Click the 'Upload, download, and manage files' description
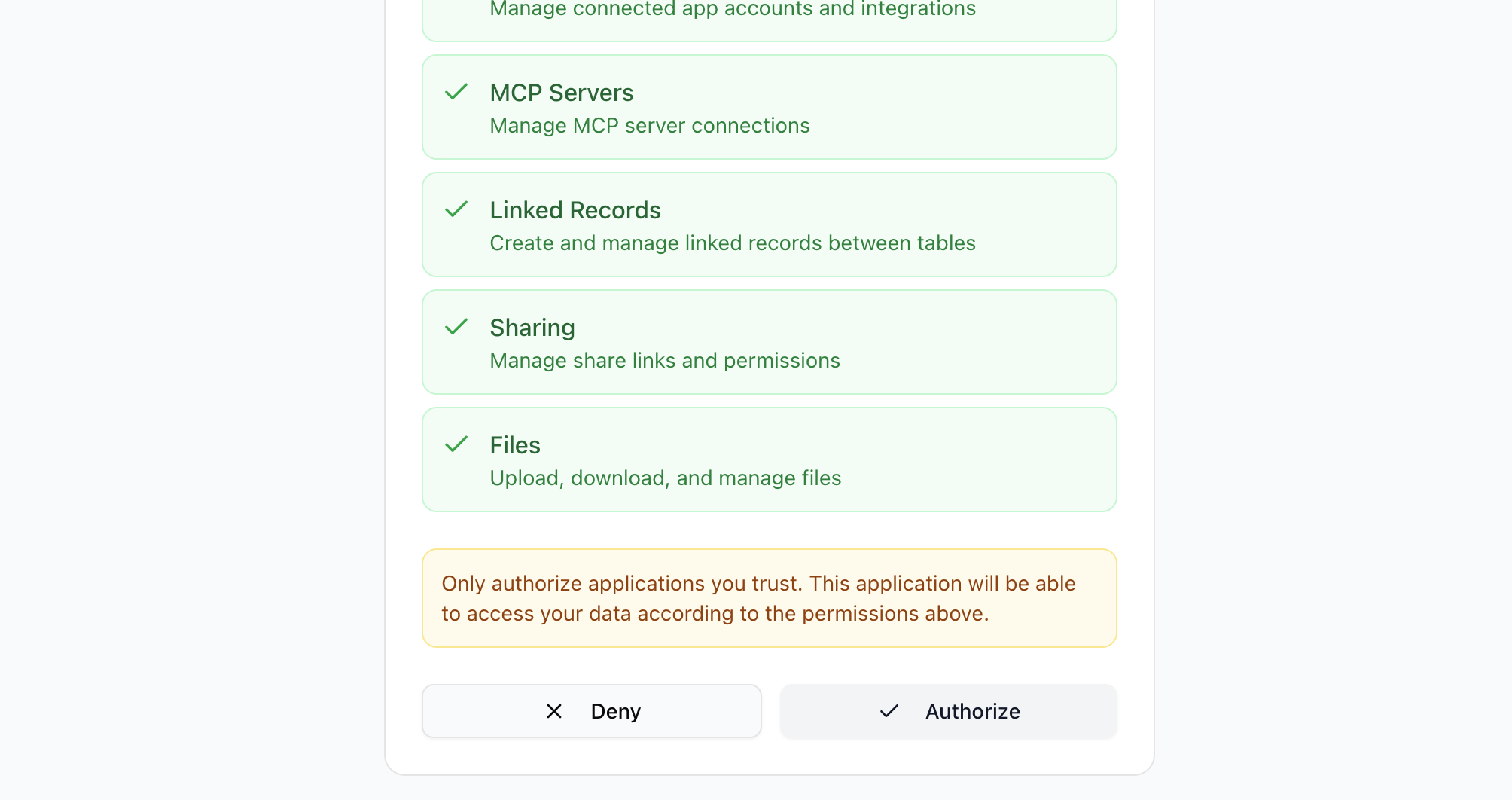1512x800 pixels. [x=666, y=478]
